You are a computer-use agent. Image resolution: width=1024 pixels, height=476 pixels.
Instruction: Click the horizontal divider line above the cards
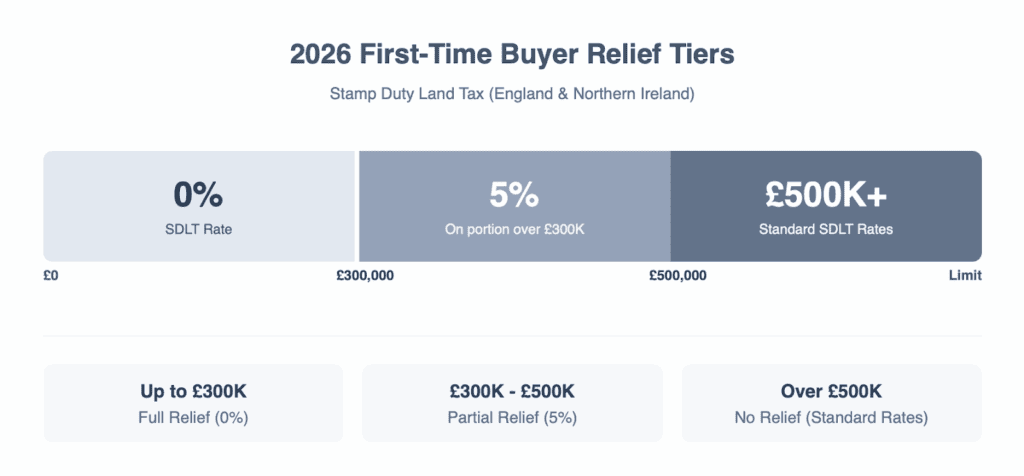(512, 337)
